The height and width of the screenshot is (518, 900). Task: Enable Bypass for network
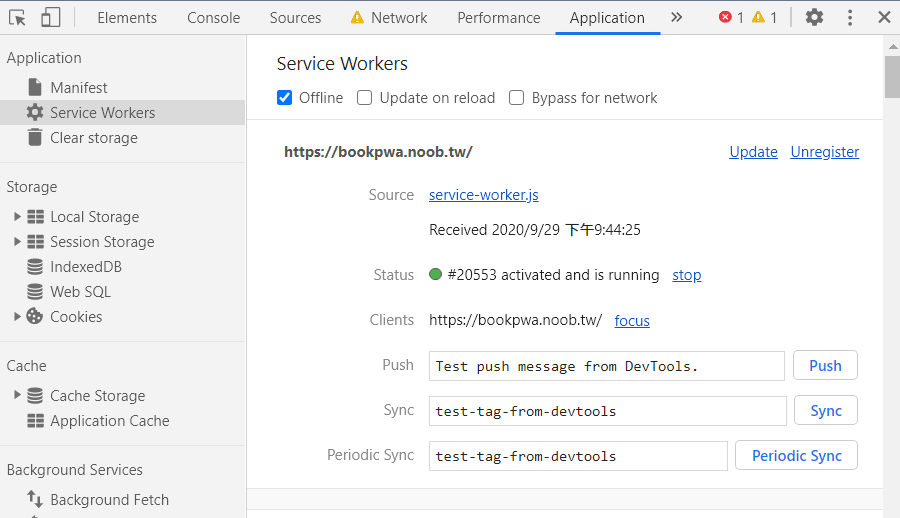pyautogui.click(x=517, y=98)
